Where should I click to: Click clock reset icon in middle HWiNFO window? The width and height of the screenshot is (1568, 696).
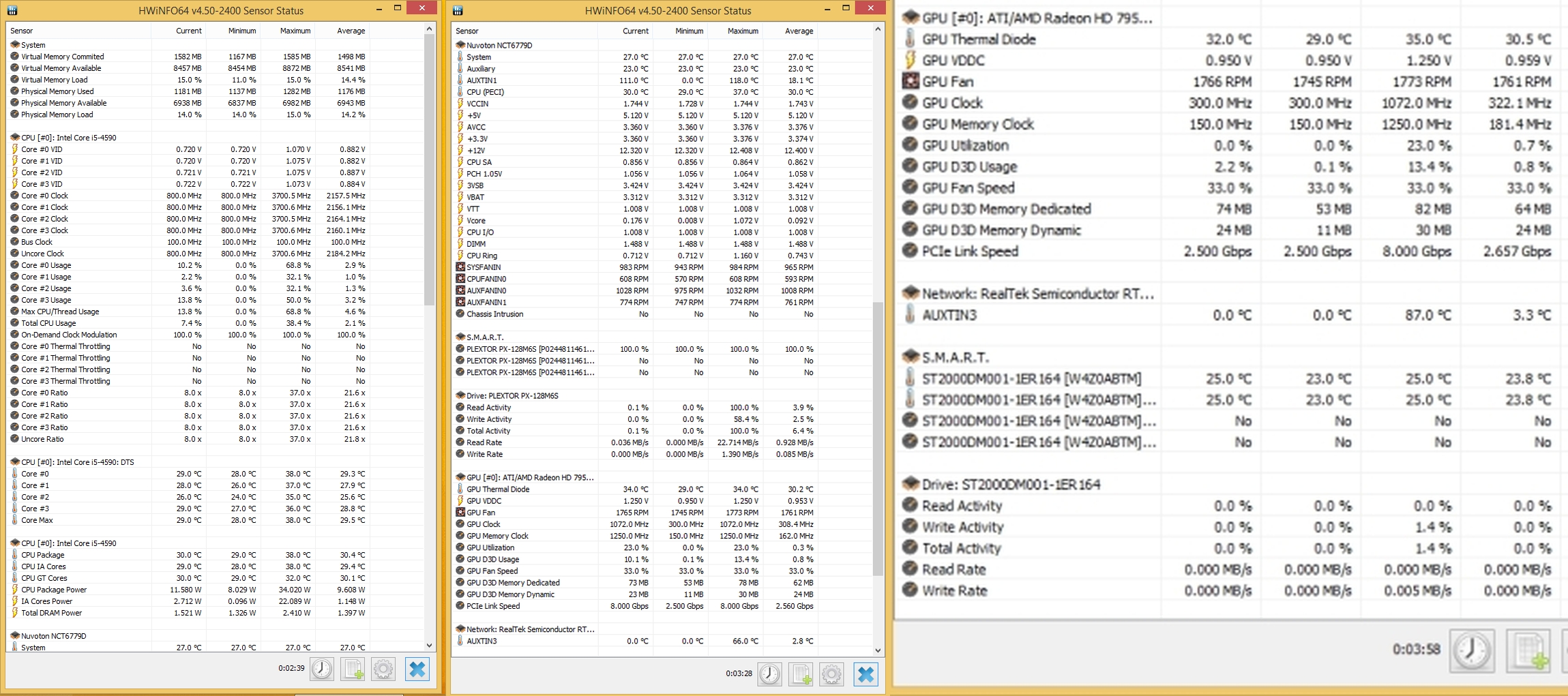[770, 674]
